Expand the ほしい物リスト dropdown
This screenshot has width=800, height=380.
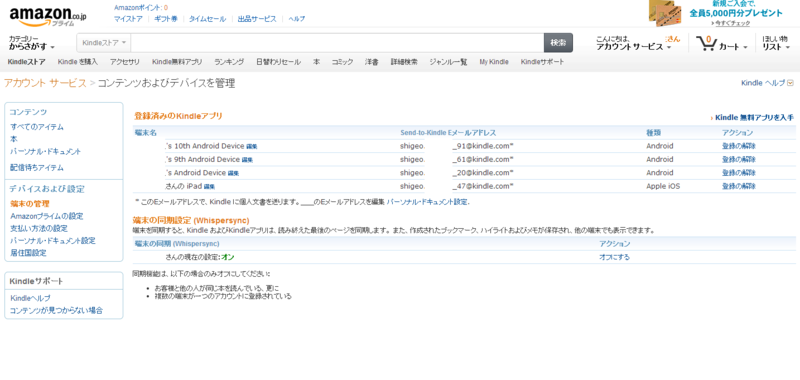[776, 43]
